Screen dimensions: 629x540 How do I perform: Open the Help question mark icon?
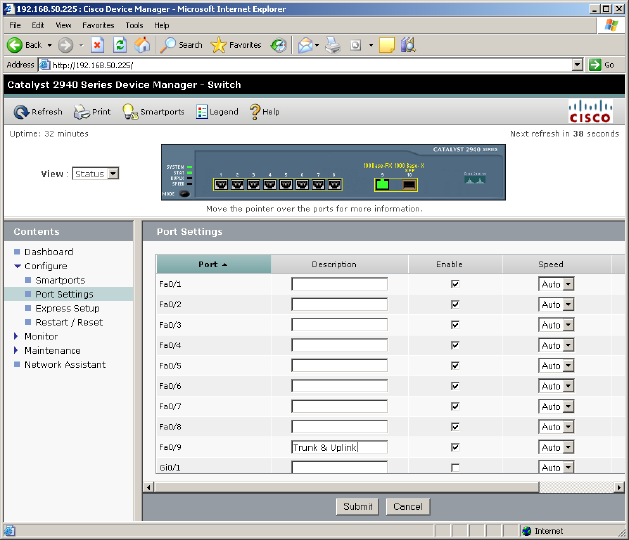255,112
